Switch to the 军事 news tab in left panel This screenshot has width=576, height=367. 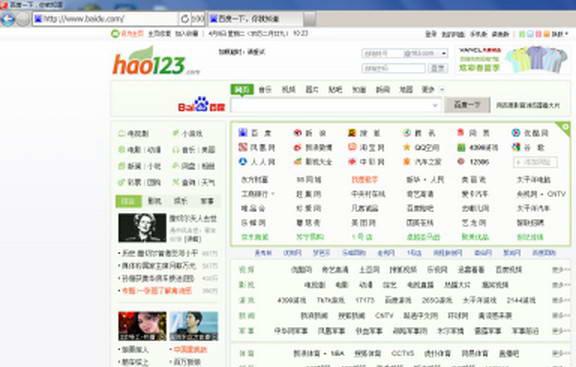point(207,201)
